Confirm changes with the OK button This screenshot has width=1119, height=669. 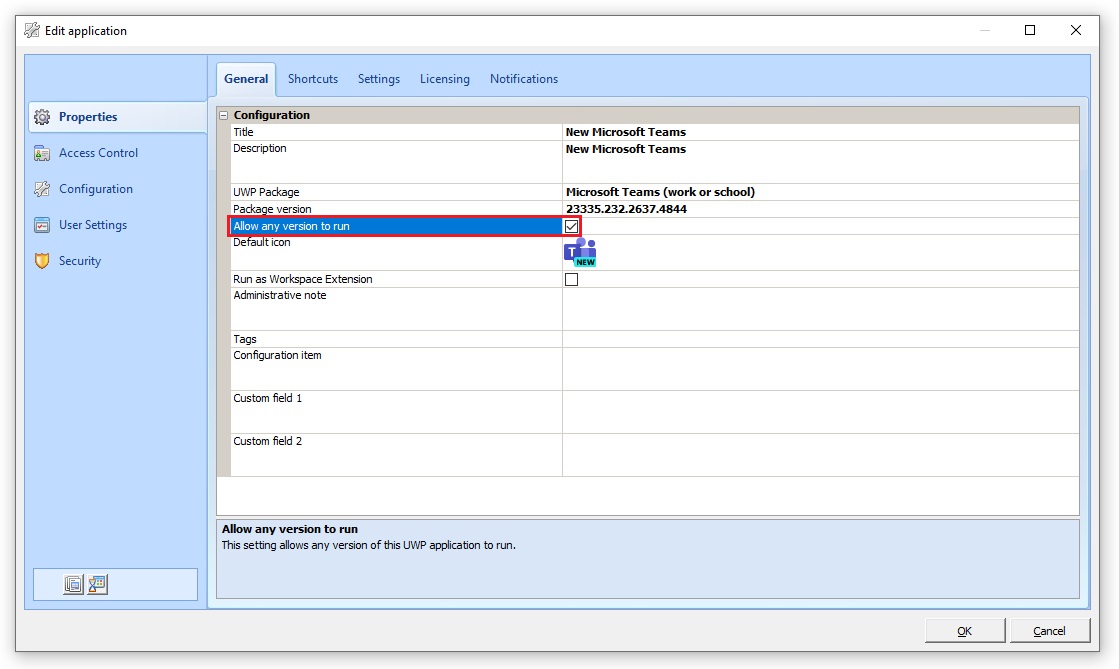963,630
